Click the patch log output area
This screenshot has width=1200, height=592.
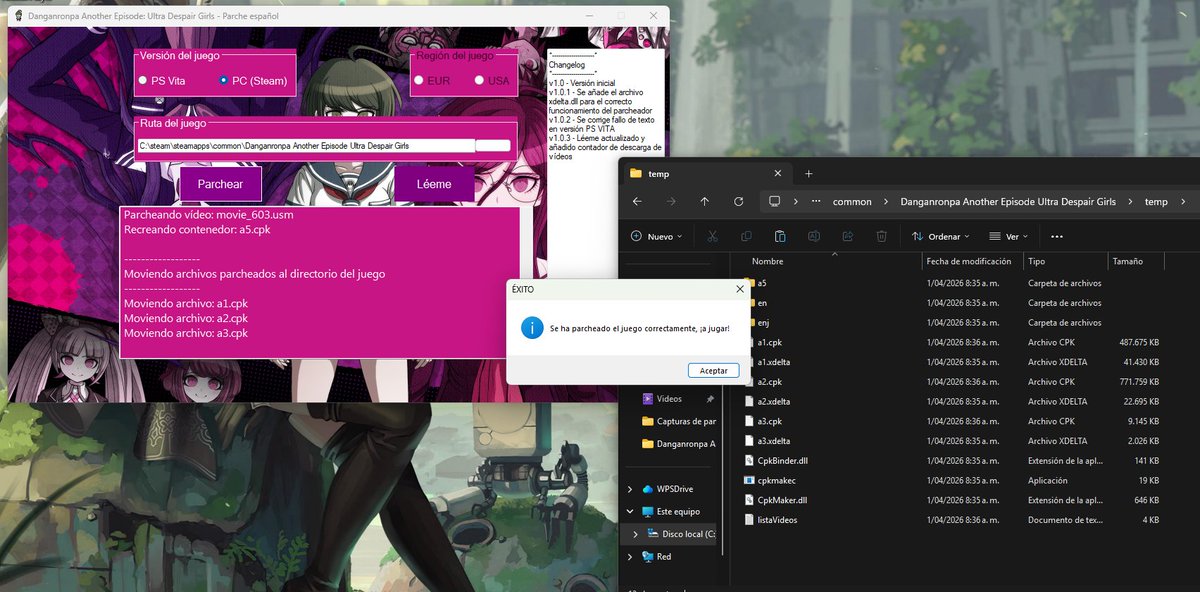320,282
